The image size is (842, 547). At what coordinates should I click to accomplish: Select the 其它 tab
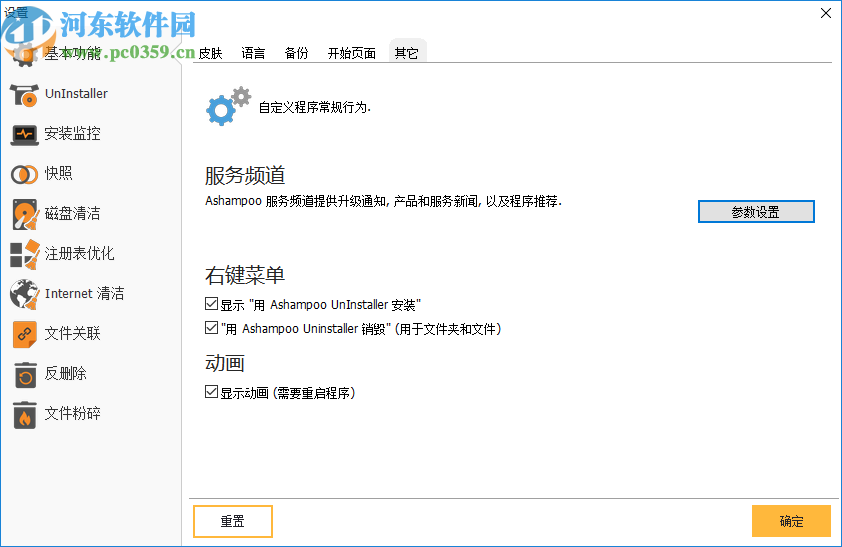click(x=407, y=53)
